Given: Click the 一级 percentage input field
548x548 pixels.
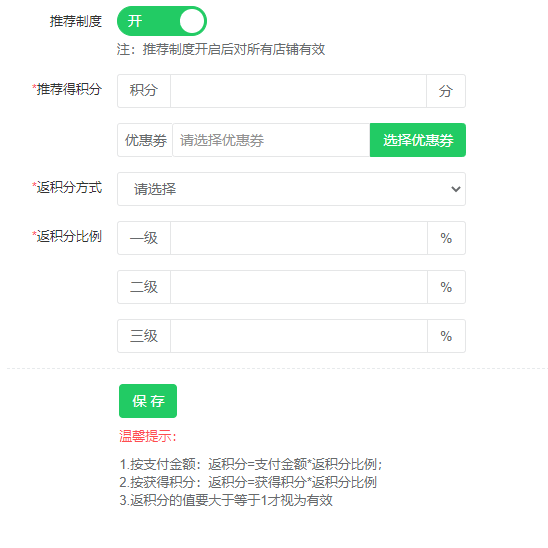Looking at the screenshot, I should click(x=299, y=238).
